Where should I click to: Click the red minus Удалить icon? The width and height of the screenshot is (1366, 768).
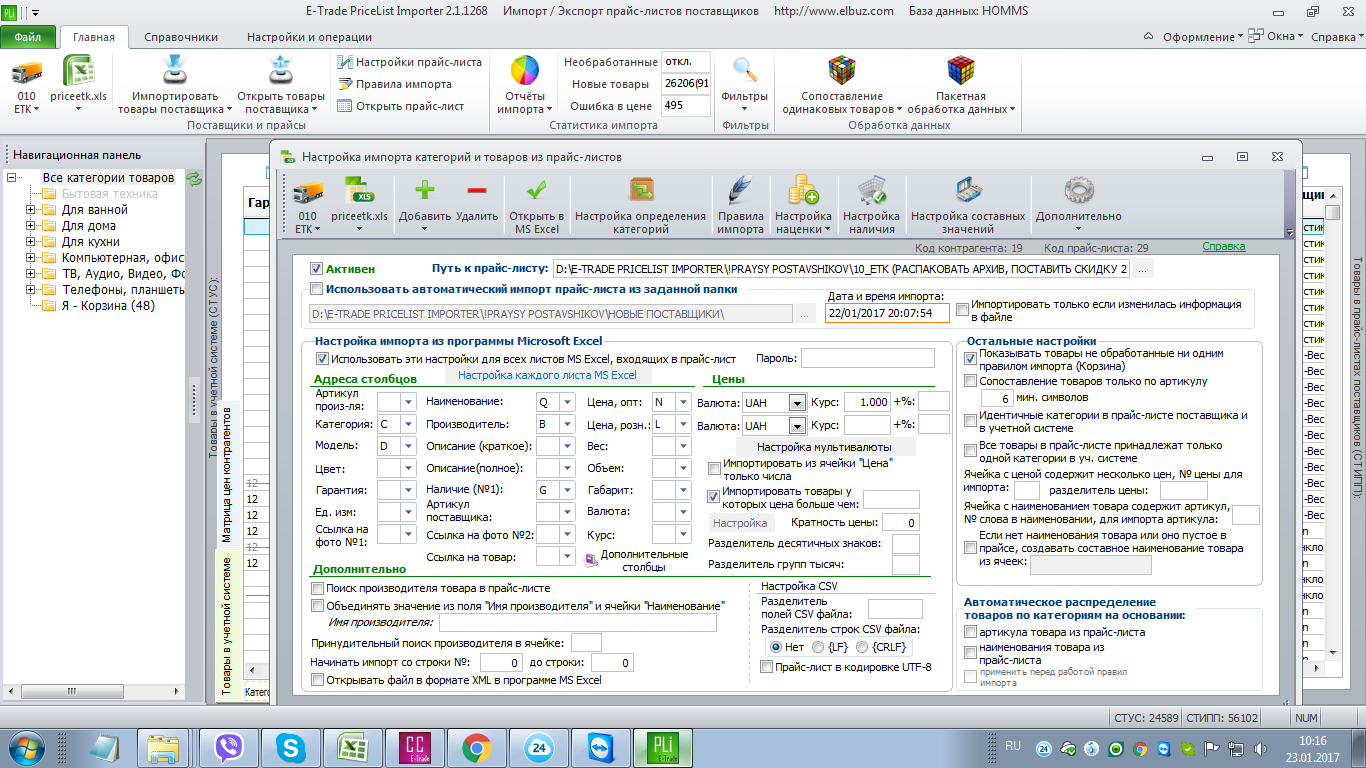coord(477,190)
